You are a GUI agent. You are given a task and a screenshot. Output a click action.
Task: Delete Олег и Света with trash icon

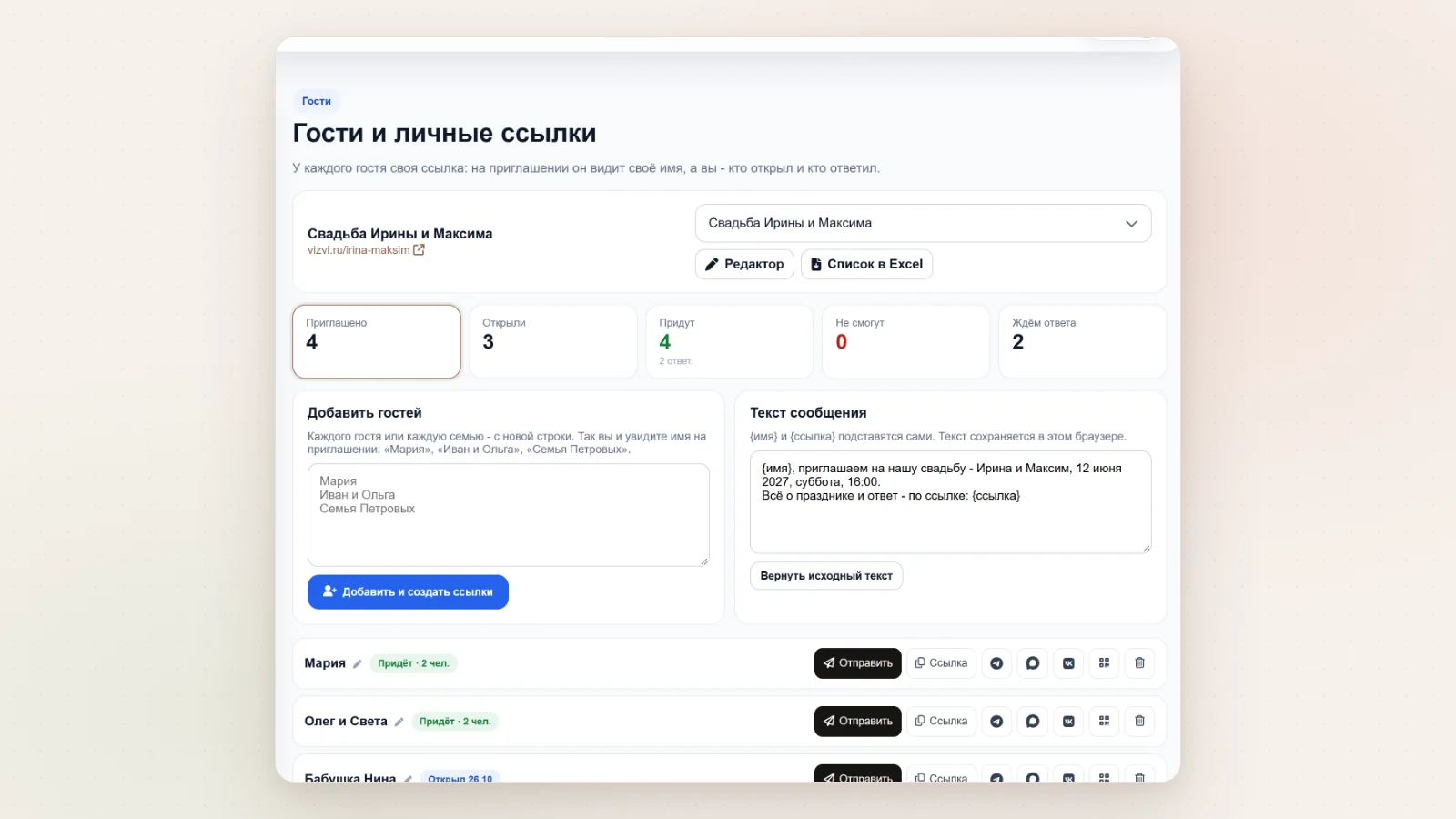[x=1139, y=722]
